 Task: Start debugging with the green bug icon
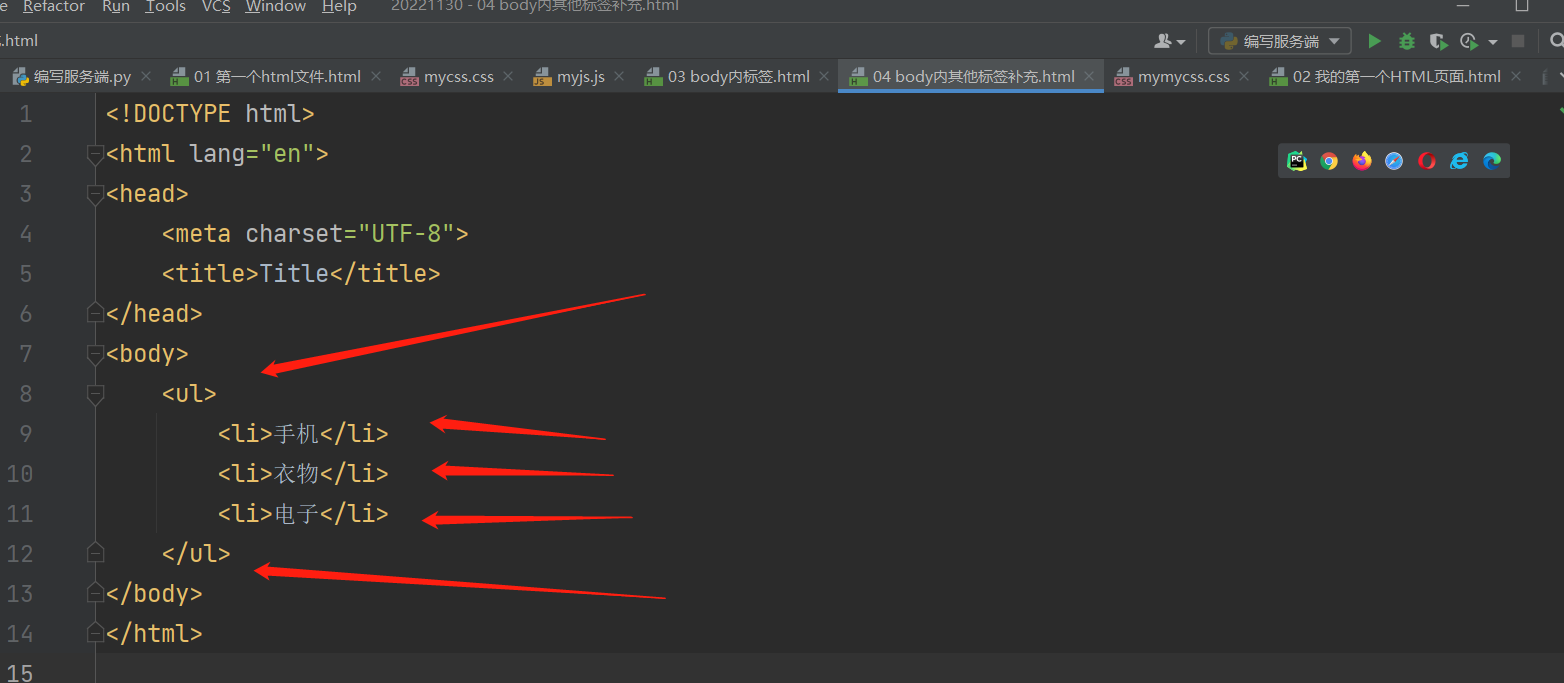[x=1407, y=41]
